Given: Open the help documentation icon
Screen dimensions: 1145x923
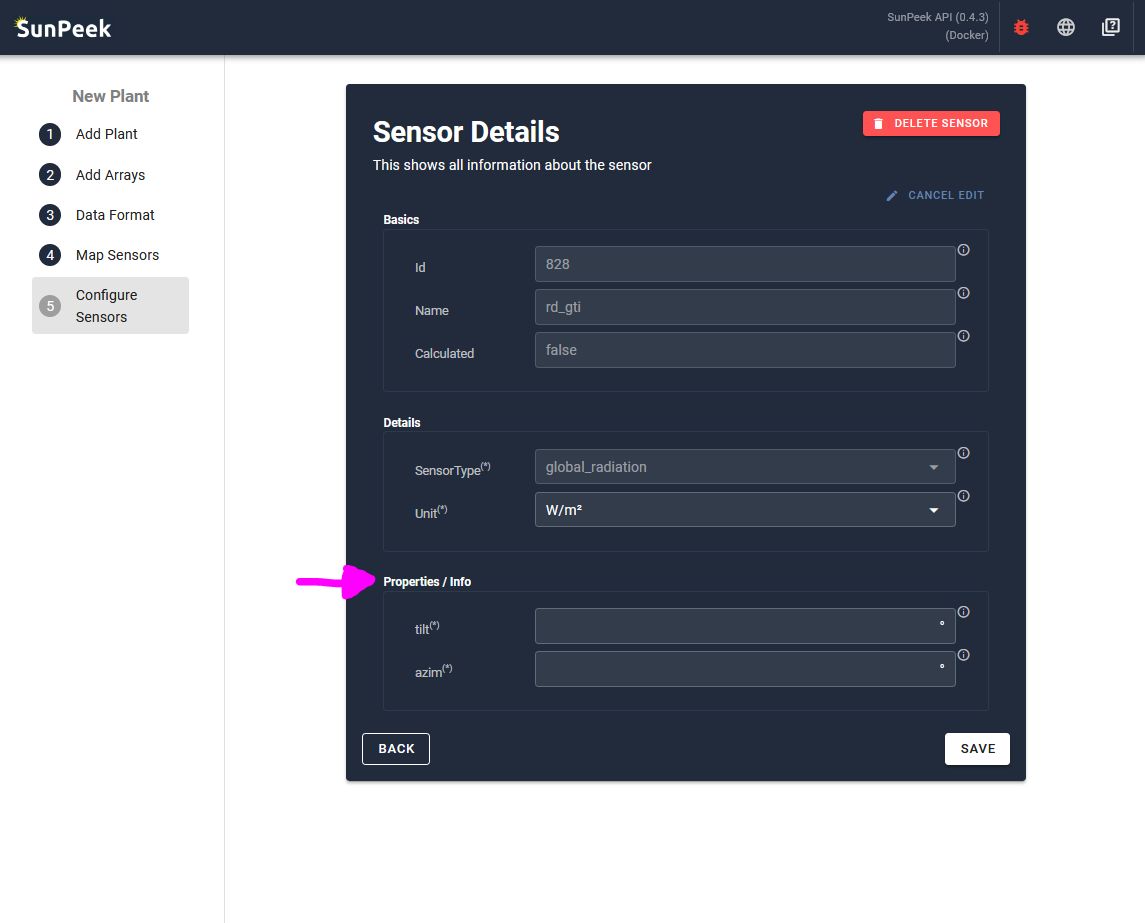Looking at the screenshot, I should [1110, 28].
